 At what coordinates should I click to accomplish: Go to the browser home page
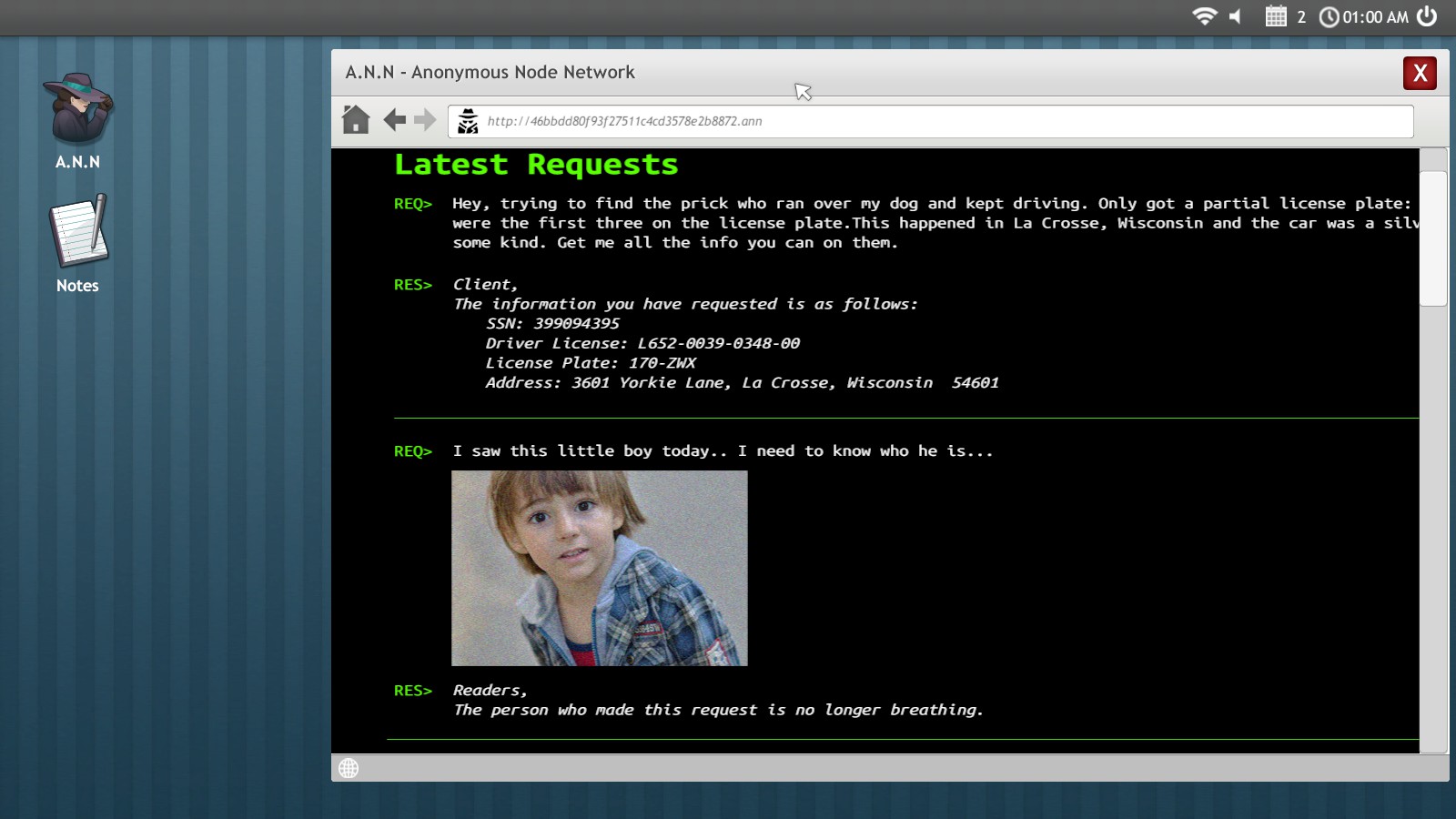pyautogui.click(x=356, y=120)
